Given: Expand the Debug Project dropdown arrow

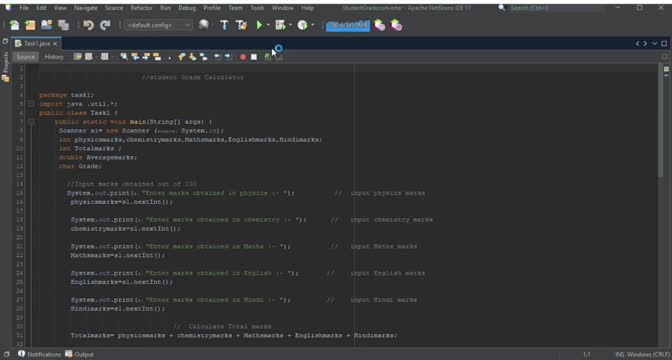Looking at the screenshot, I should point(290,25).
